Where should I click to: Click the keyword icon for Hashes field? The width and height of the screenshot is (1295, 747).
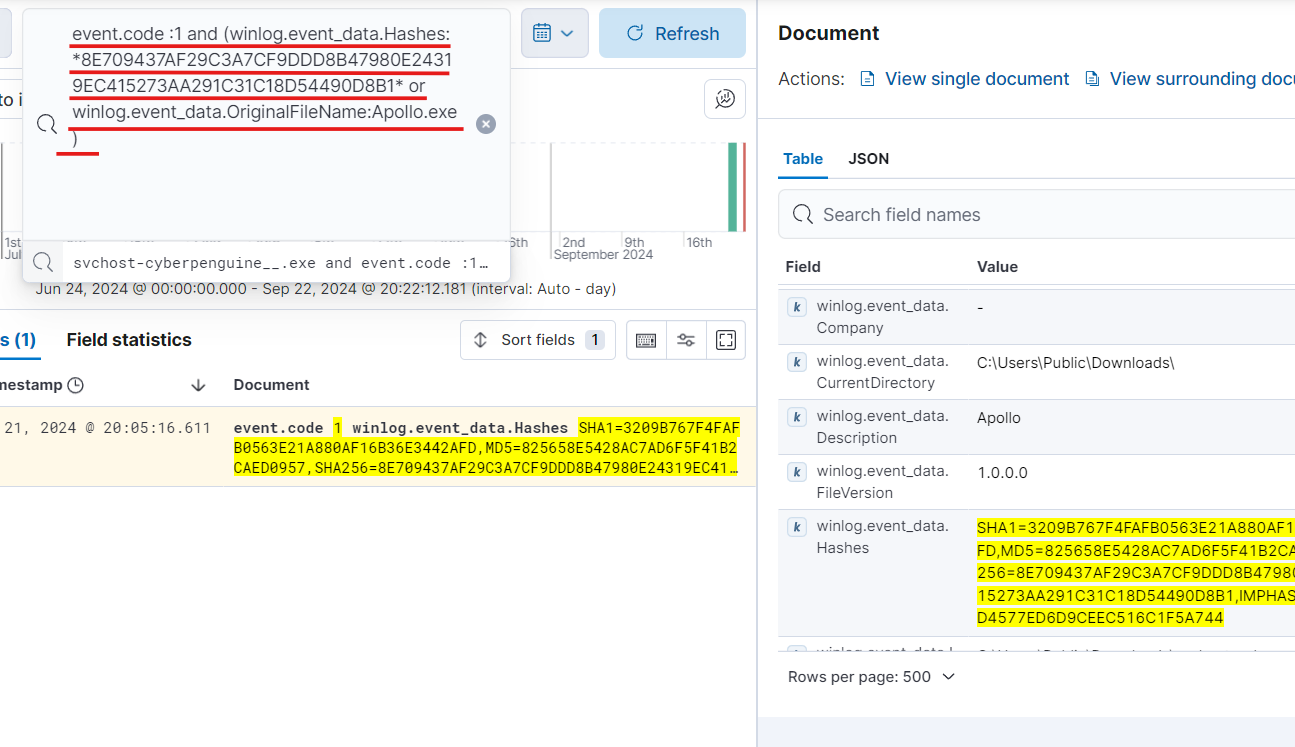(796, 527)
